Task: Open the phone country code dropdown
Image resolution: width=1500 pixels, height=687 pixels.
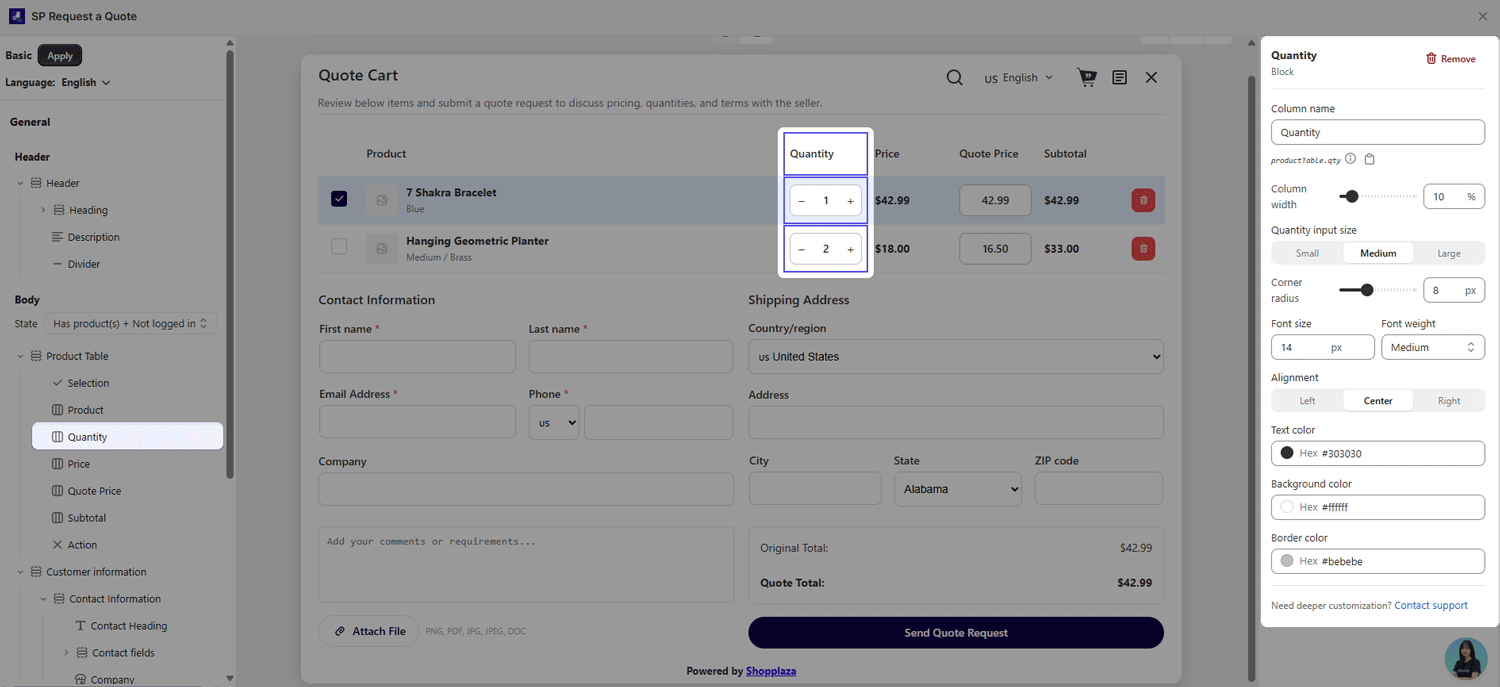Action: pos(554,422)
